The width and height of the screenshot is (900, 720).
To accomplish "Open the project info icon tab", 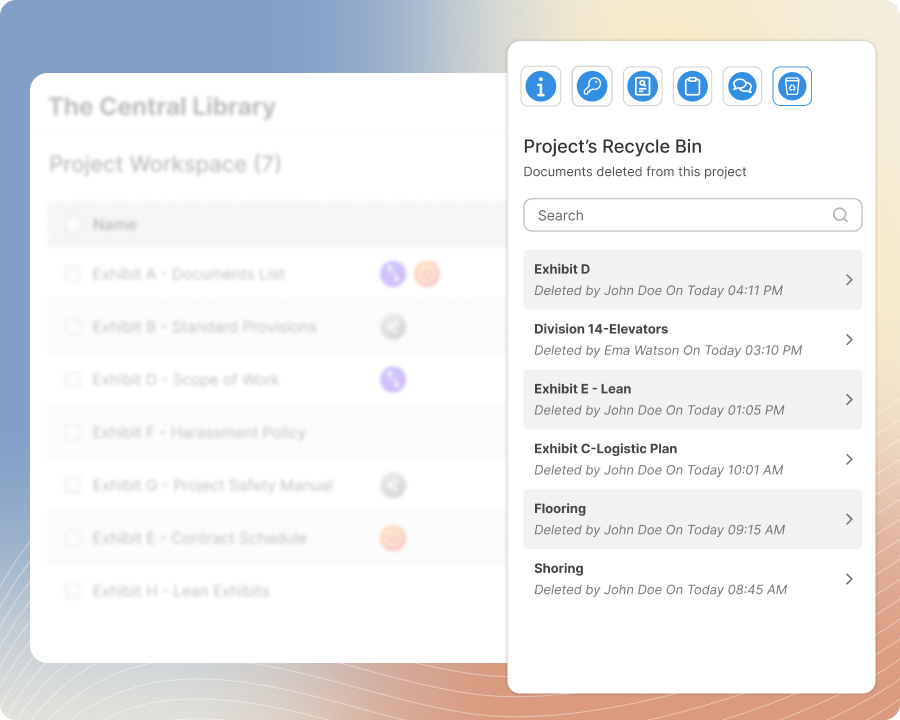I will pyautogui.click(x=541, y=87).
